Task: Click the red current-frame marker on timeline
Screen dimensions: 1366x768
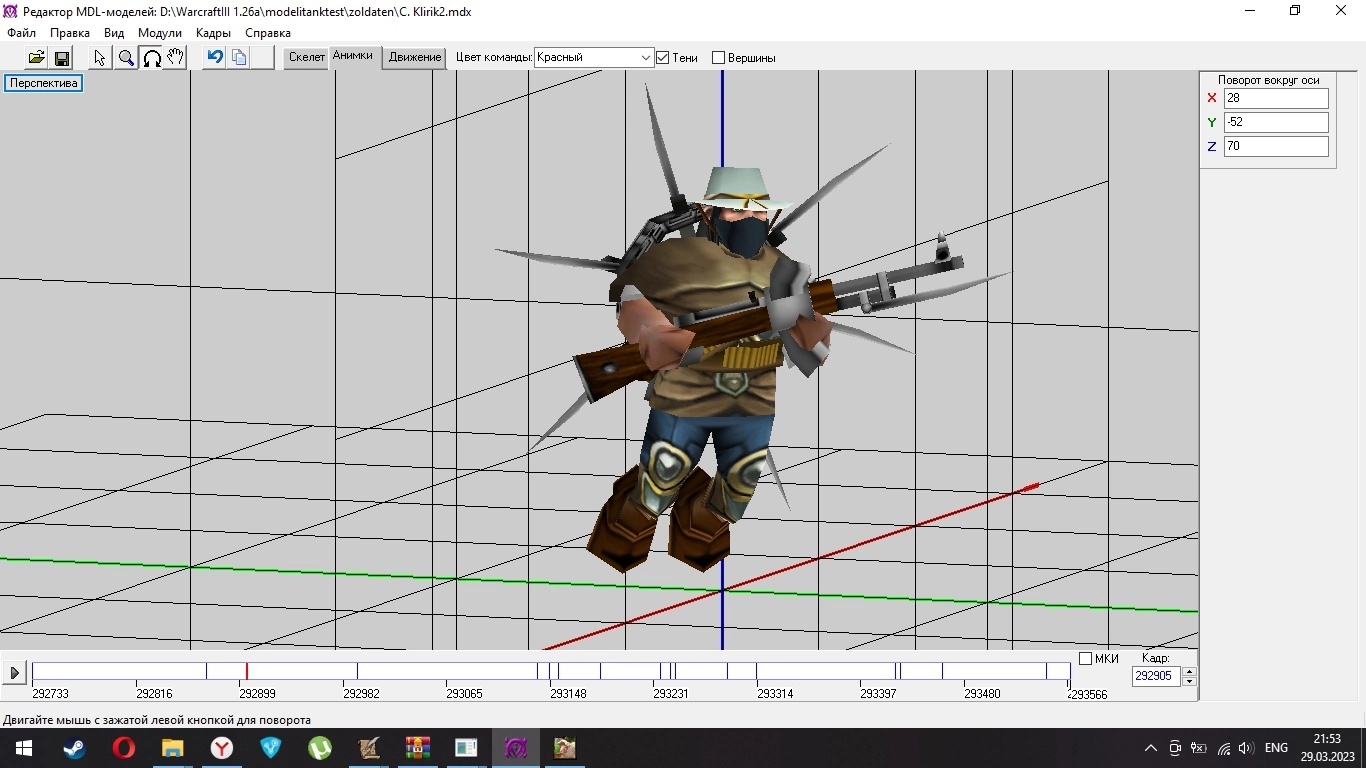Action: pyautogui.click(x=247, y=671)
